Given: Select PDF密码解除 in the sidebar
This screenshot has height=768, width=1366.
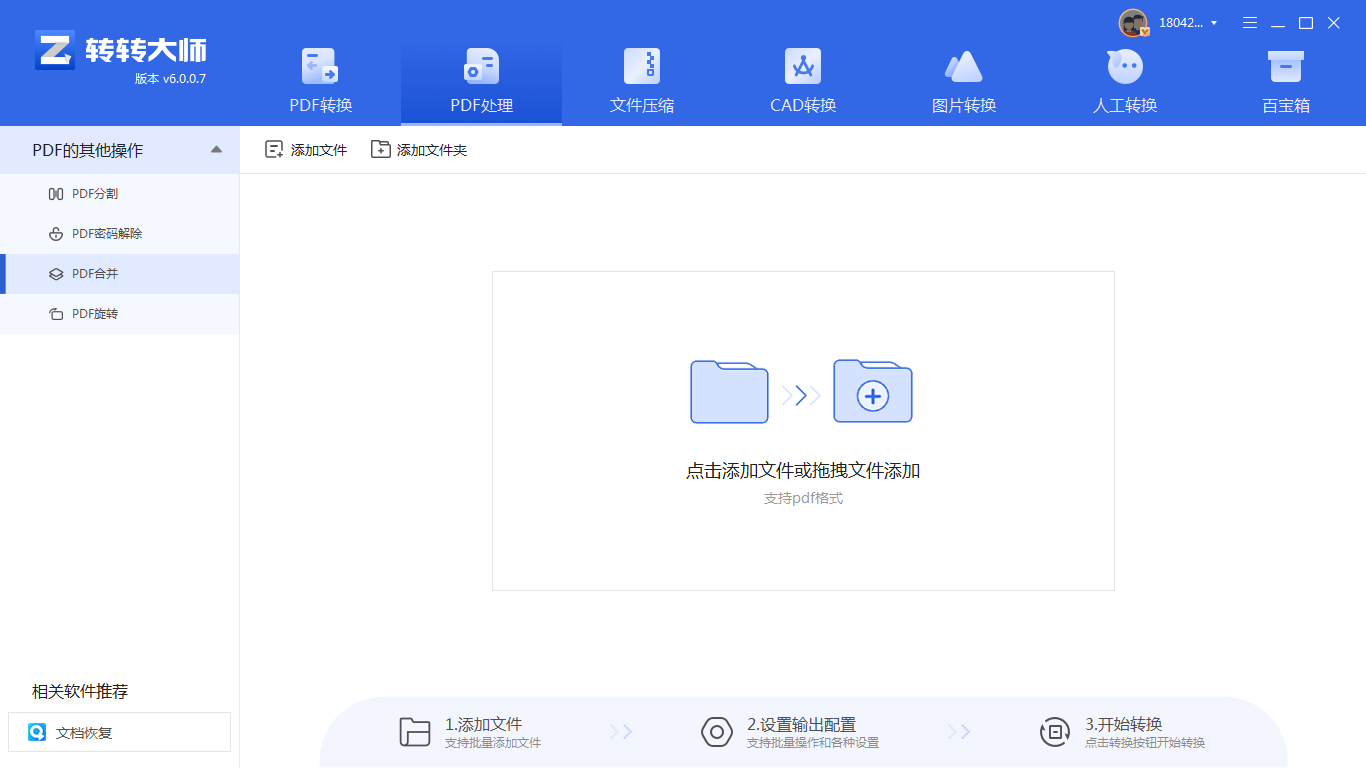Looking at the screenshot, I should [x=107, y=234].
